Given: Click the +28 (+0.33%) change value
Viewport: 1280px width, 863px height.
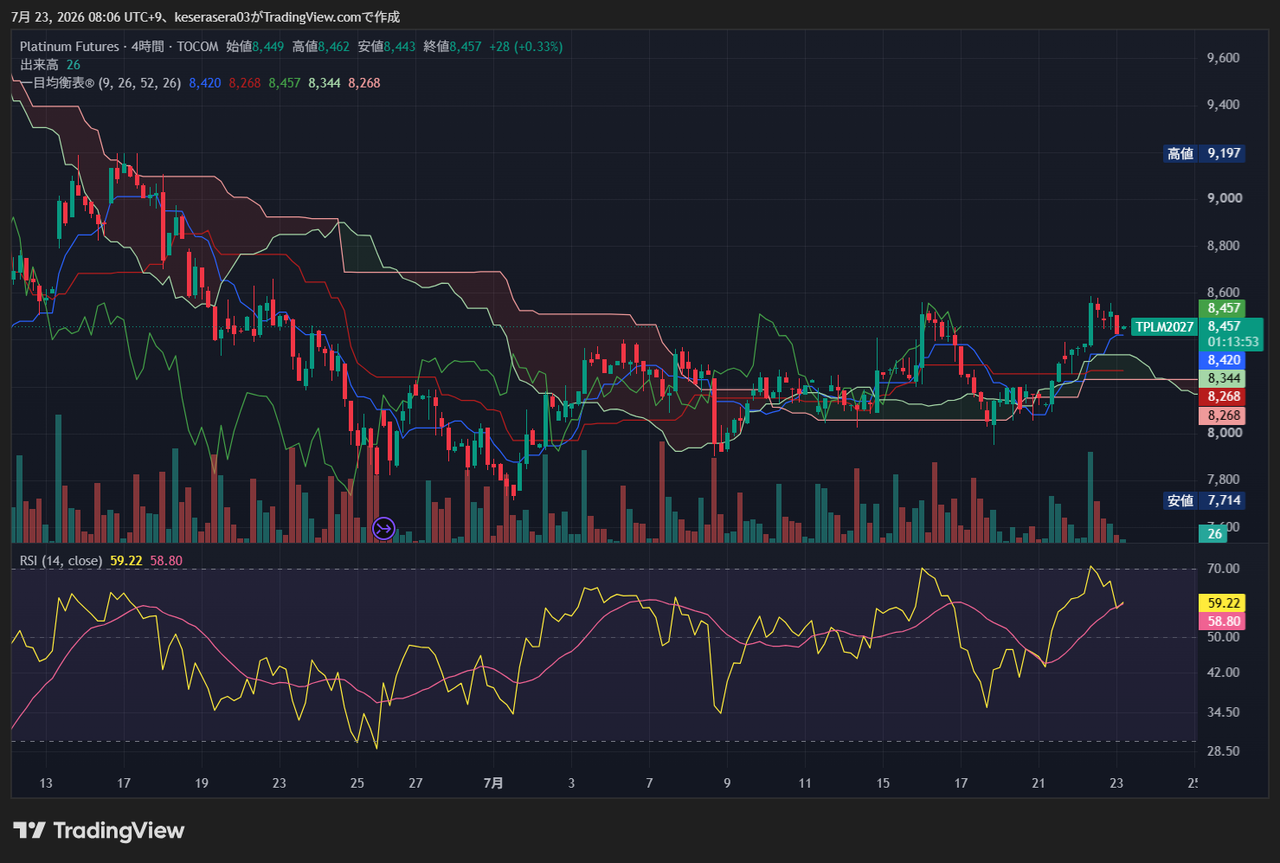Looking at the screenshot, I should coord(526,46).
